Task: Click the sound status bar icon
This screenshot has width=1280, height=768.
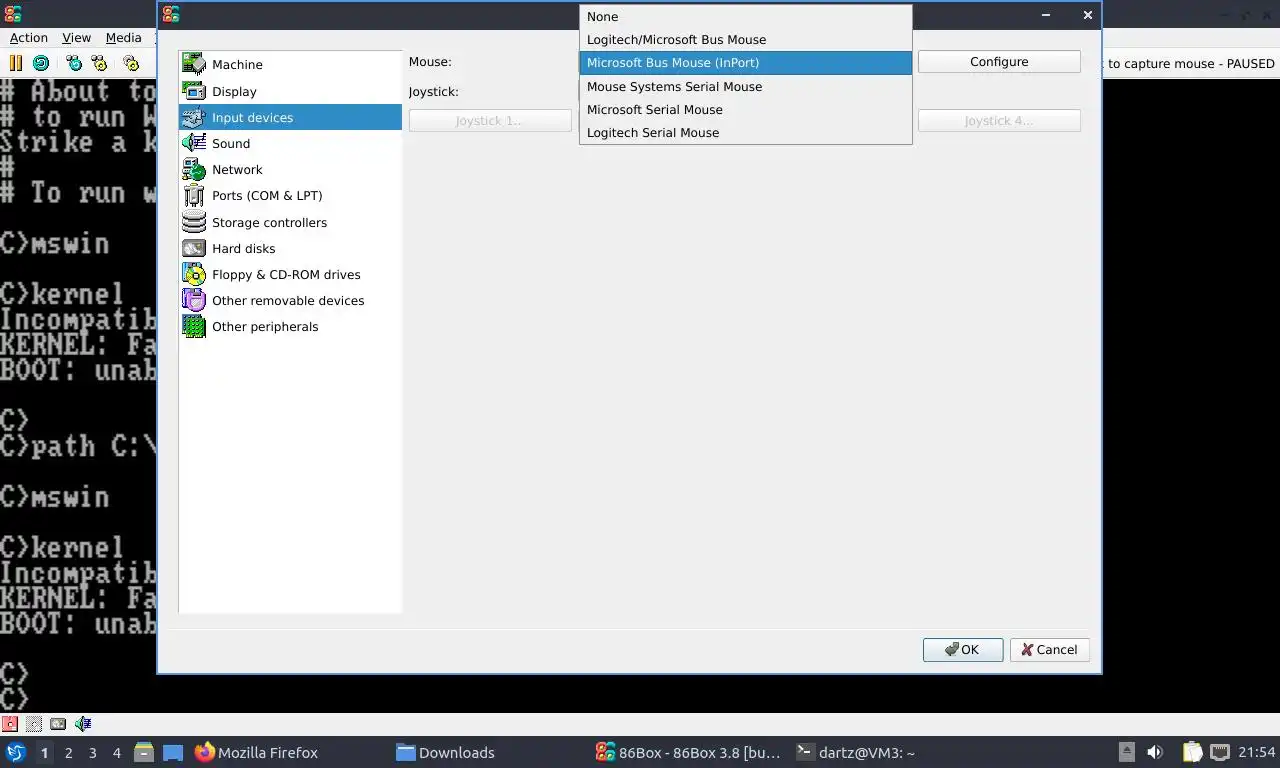Action: (x=83, y=724)
